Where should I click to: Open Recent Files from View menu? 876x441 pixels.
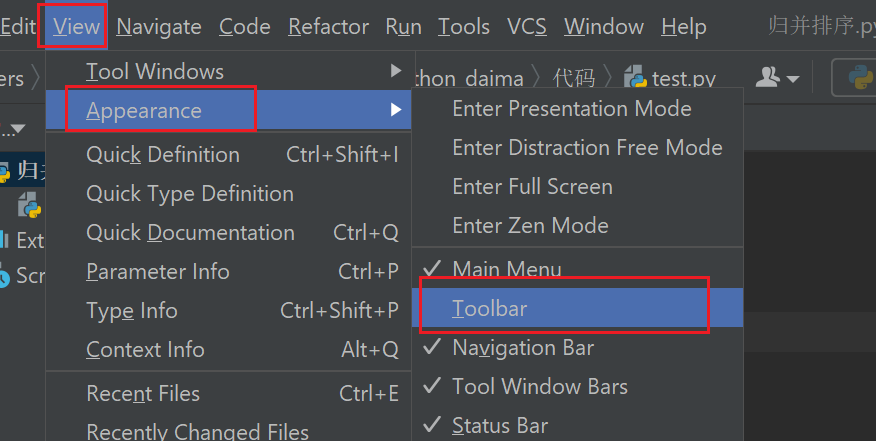(x=228, y=393)
